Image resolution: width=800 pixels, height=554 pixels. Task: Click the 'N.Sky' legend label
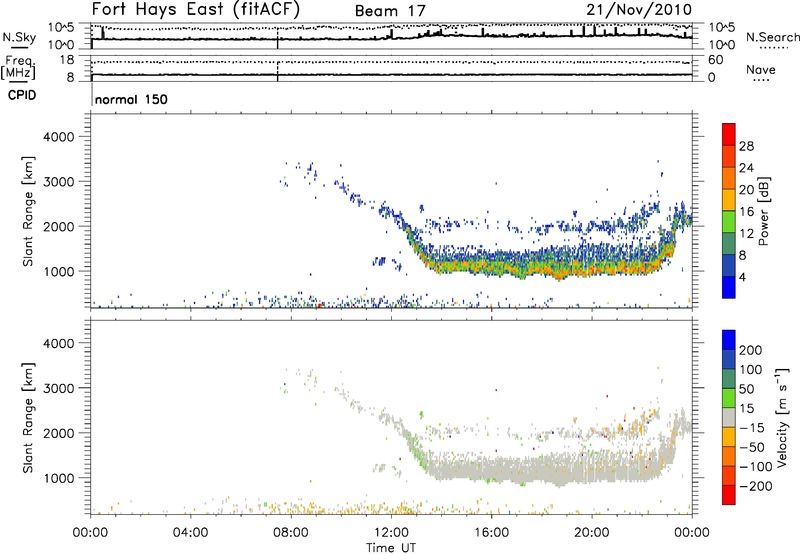tap(19, 37)
